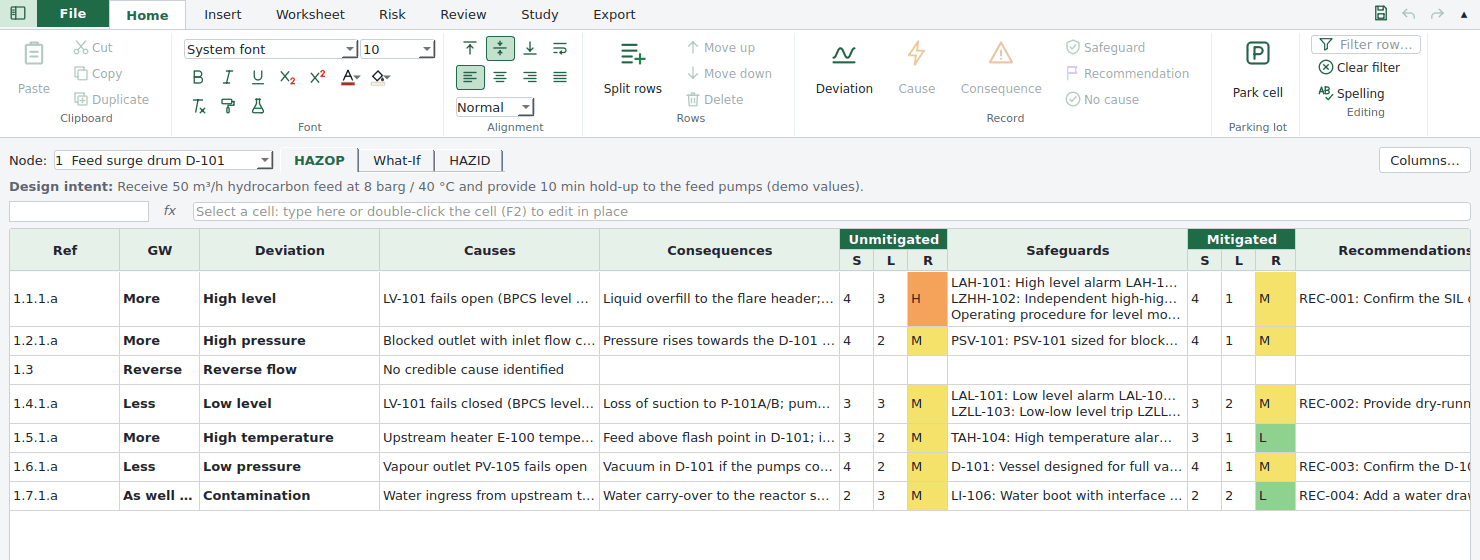This screenshot has width=1480, height=560.
Task: Add a Recommendation record
Action: tap(1127, 74)
